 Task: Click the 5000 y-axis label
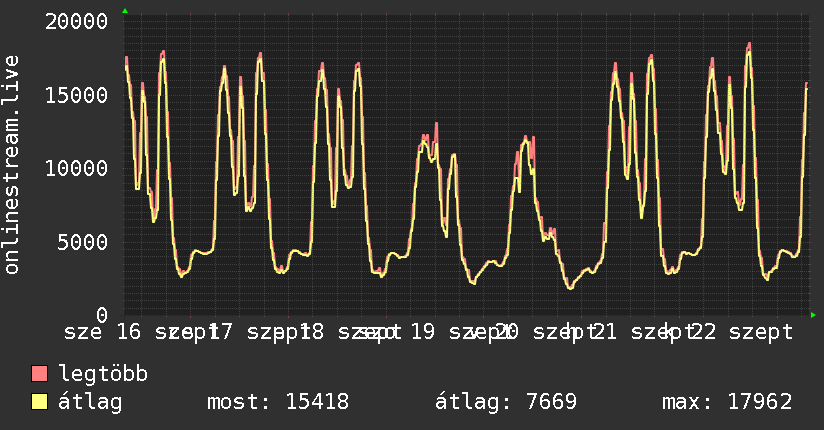click(x=83, y=242)
